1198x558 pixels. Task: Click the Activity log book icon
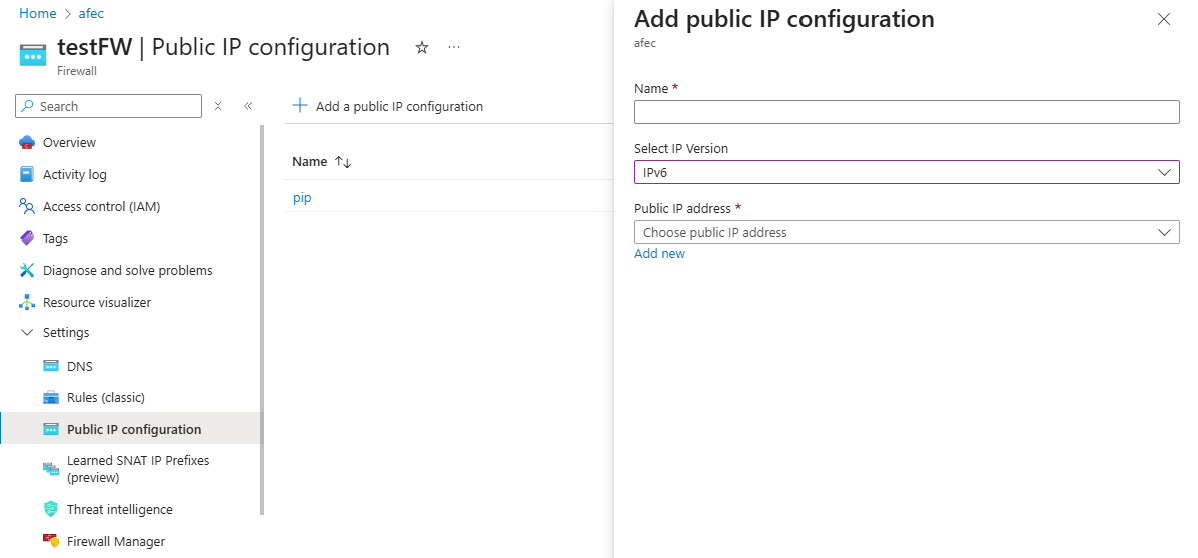(28, 174)
